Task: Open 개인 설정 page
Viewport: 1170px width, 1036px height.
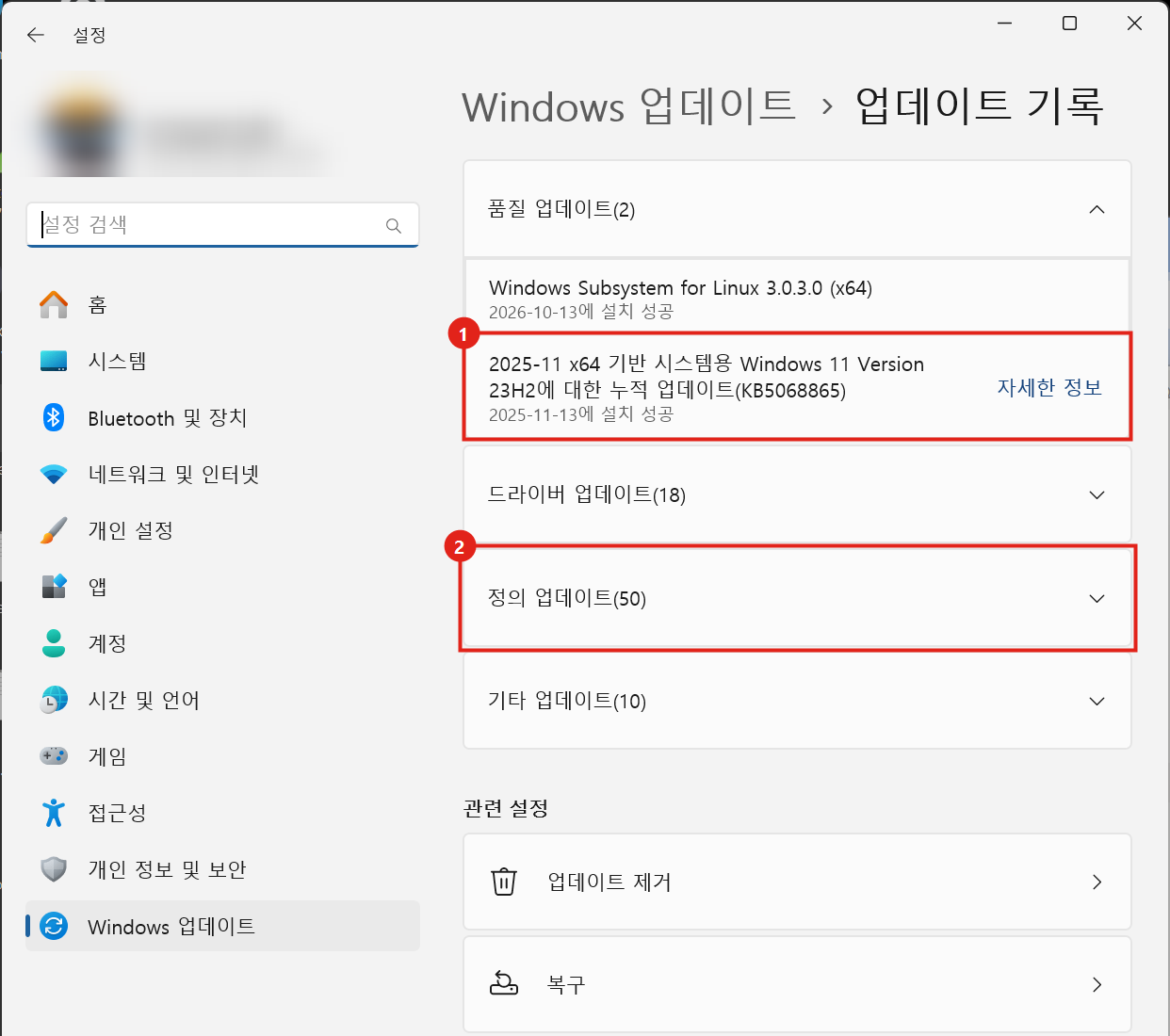Action: 222,530
